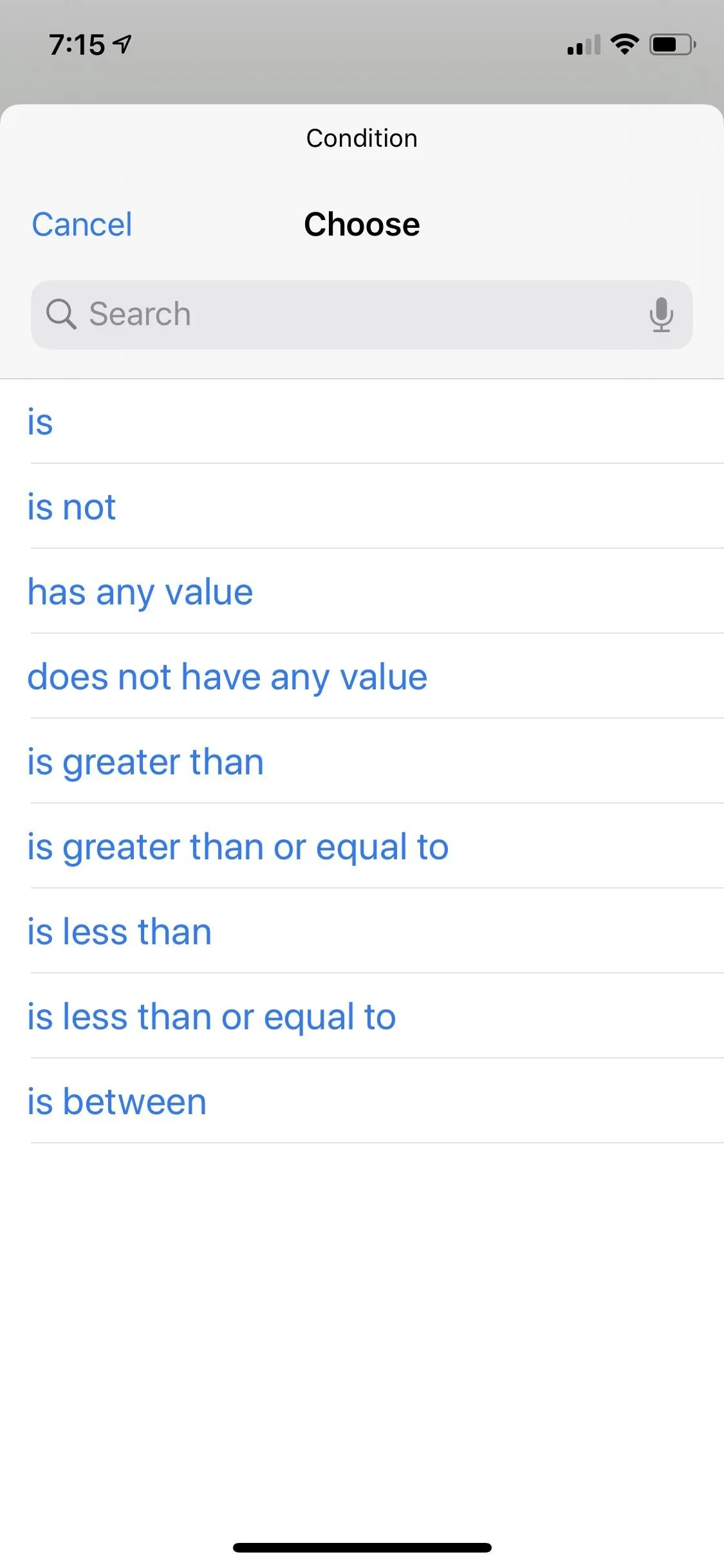Screen dimensions: 724x1568
Task: Tap the home indicator bar
Action: pyautogui.click(x=362, y=1547)
